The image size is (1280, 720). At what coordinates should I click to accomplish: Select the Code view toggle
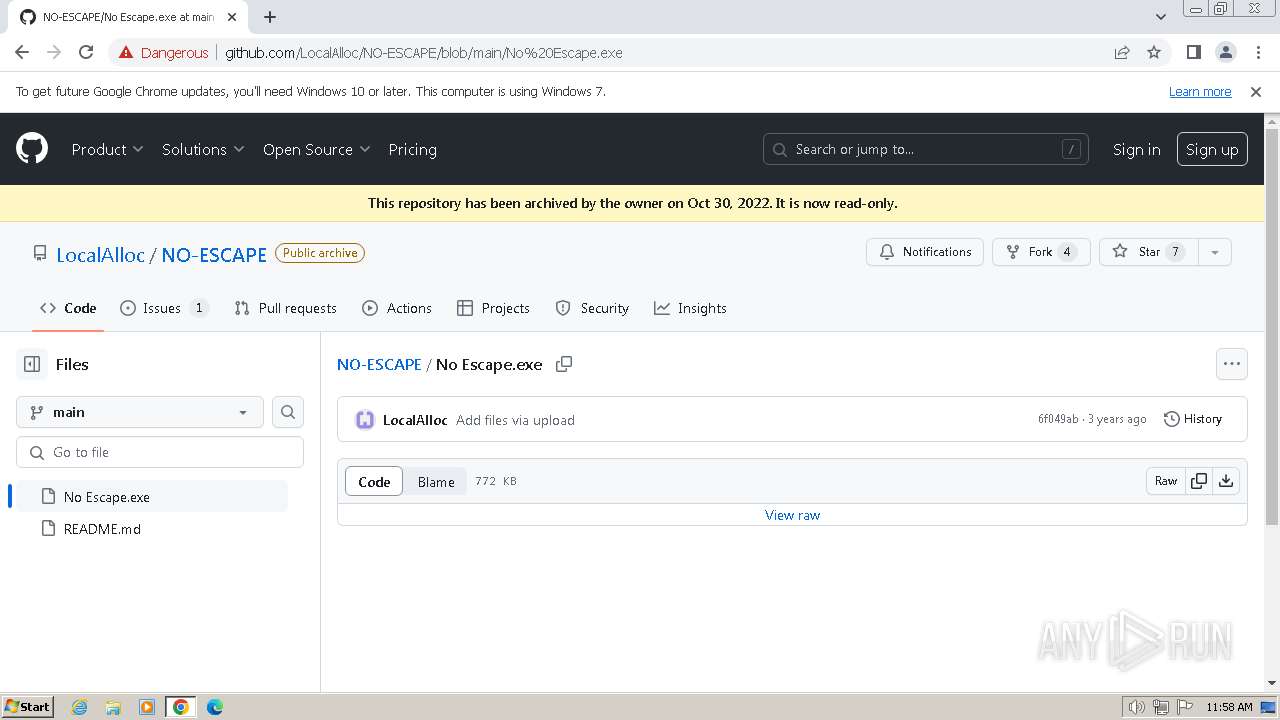[x=374, y=481]
